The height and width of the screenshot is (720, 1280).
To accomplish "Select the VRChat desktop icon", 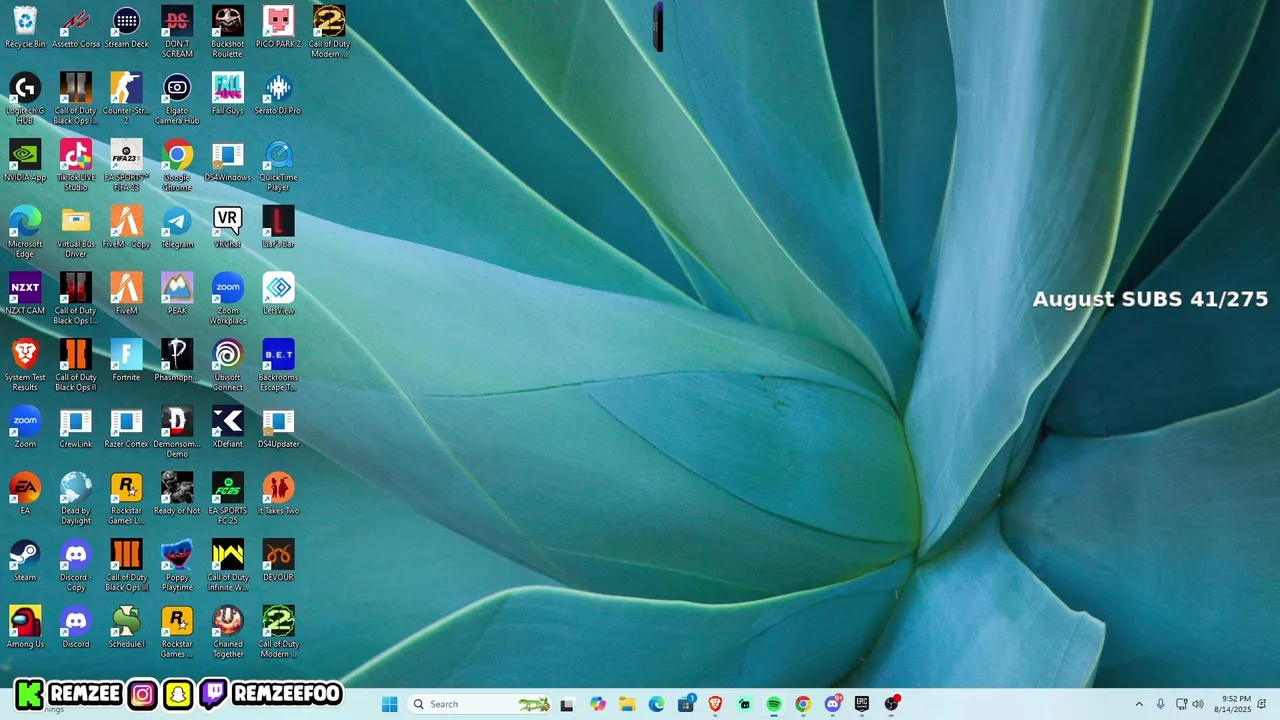I will click(227, 228).
